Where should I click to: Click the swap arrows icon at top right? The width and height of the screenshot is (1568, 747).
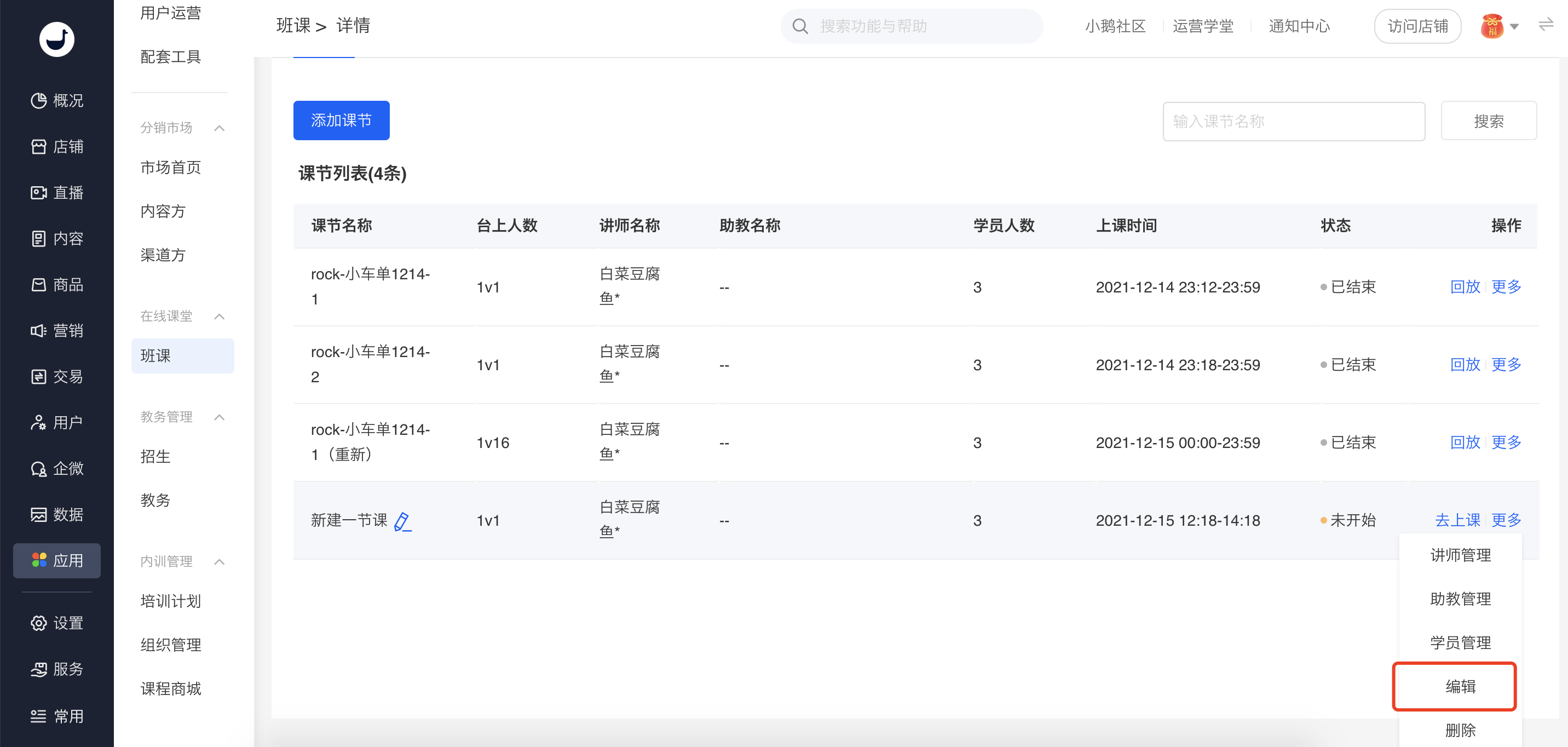coord(1546,25)
